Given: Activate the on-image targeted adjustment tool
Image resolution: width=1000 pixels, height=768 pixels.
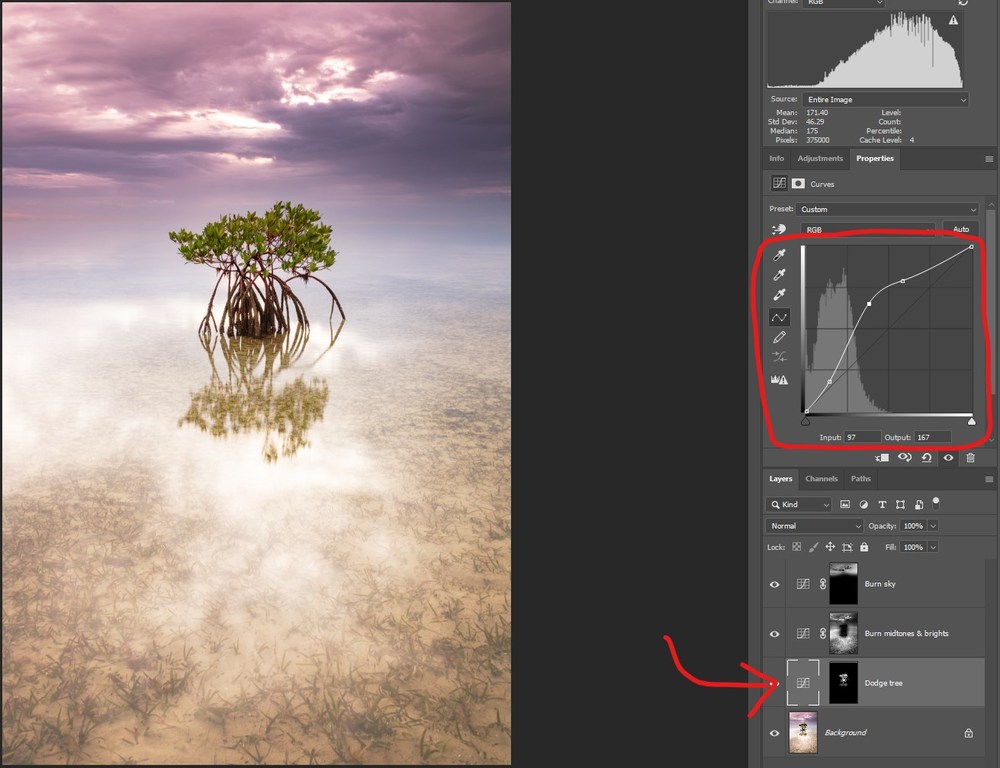Looking at the screenshot, I should coord(778,230).
